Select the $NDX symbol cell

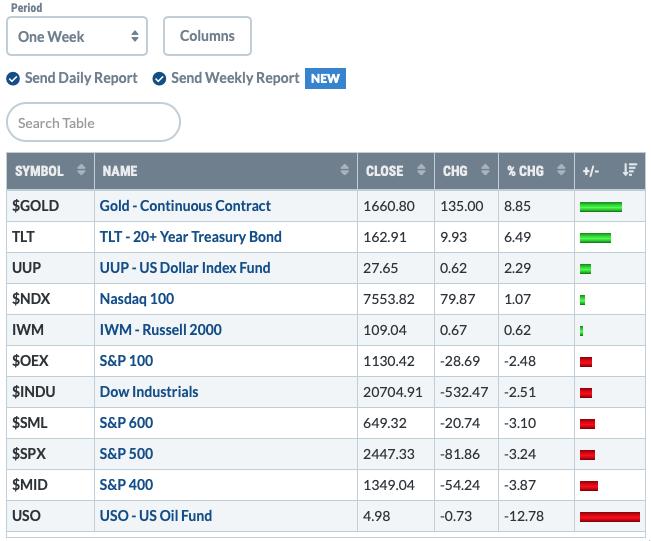51,299
